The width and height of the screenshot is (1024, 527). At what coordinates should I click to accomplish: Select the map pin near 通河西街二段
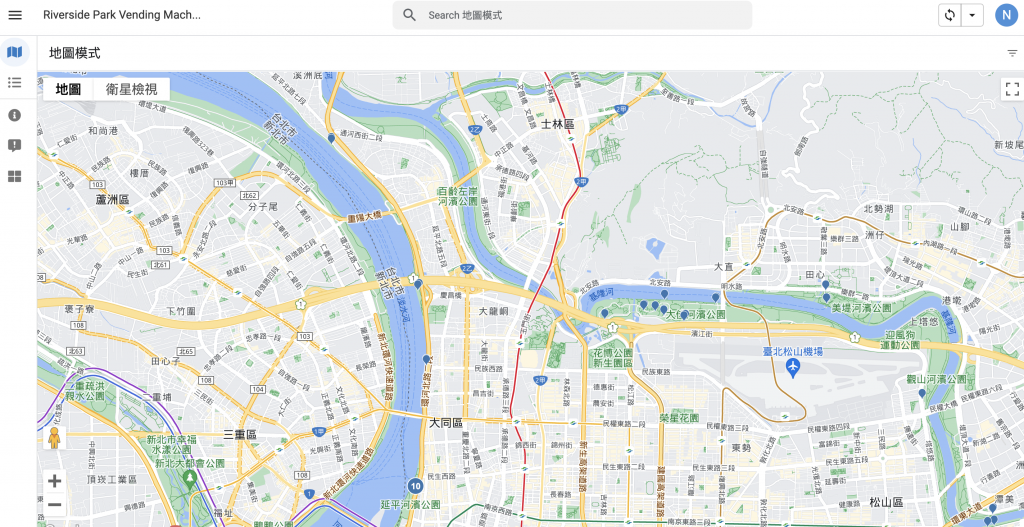pyautogui.click(x=331, y=138)
